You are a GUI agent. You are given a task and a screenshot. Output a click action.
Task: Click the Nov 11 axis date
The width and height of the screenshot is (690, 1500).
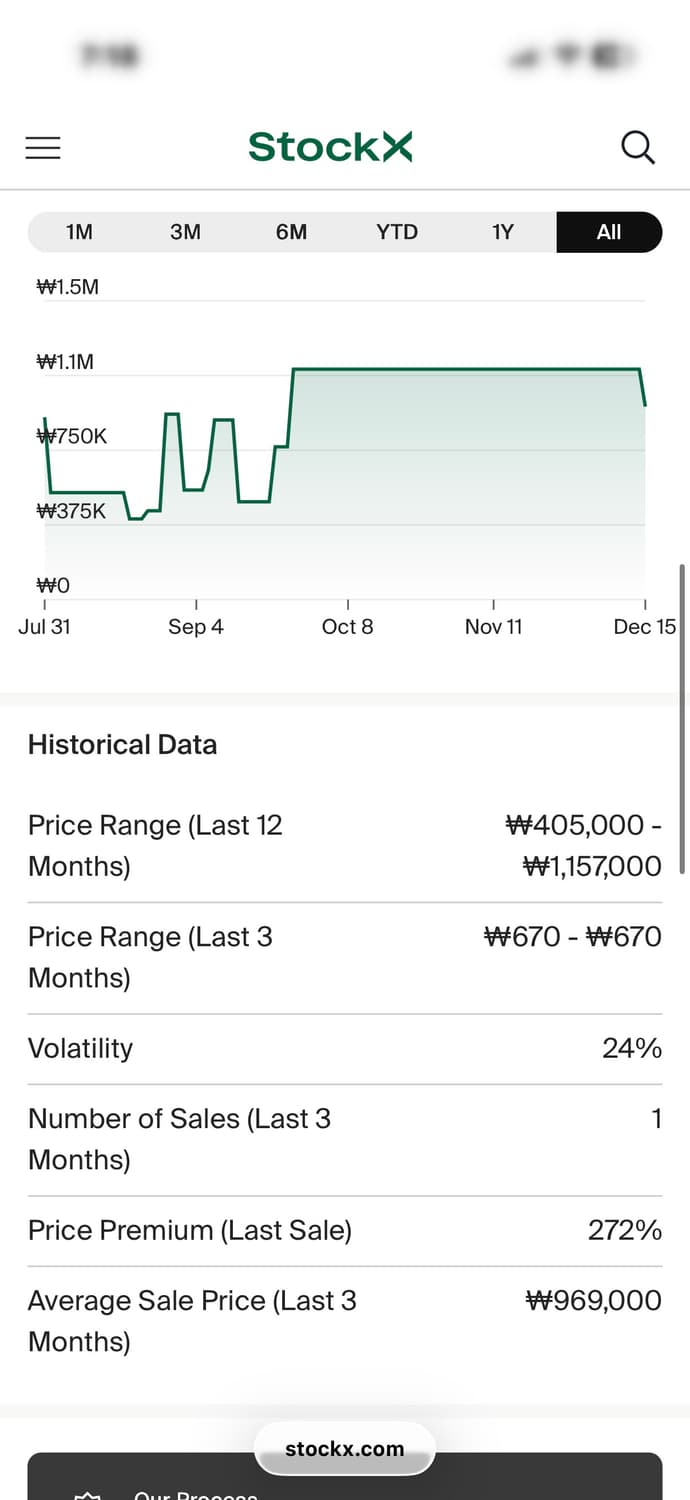point(493,627)
